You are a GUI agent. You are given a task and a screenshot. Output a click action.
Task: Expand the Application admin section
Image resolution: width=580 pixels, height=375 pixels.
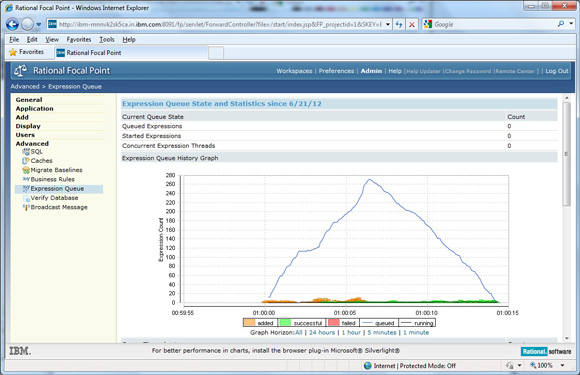(34, 109)
